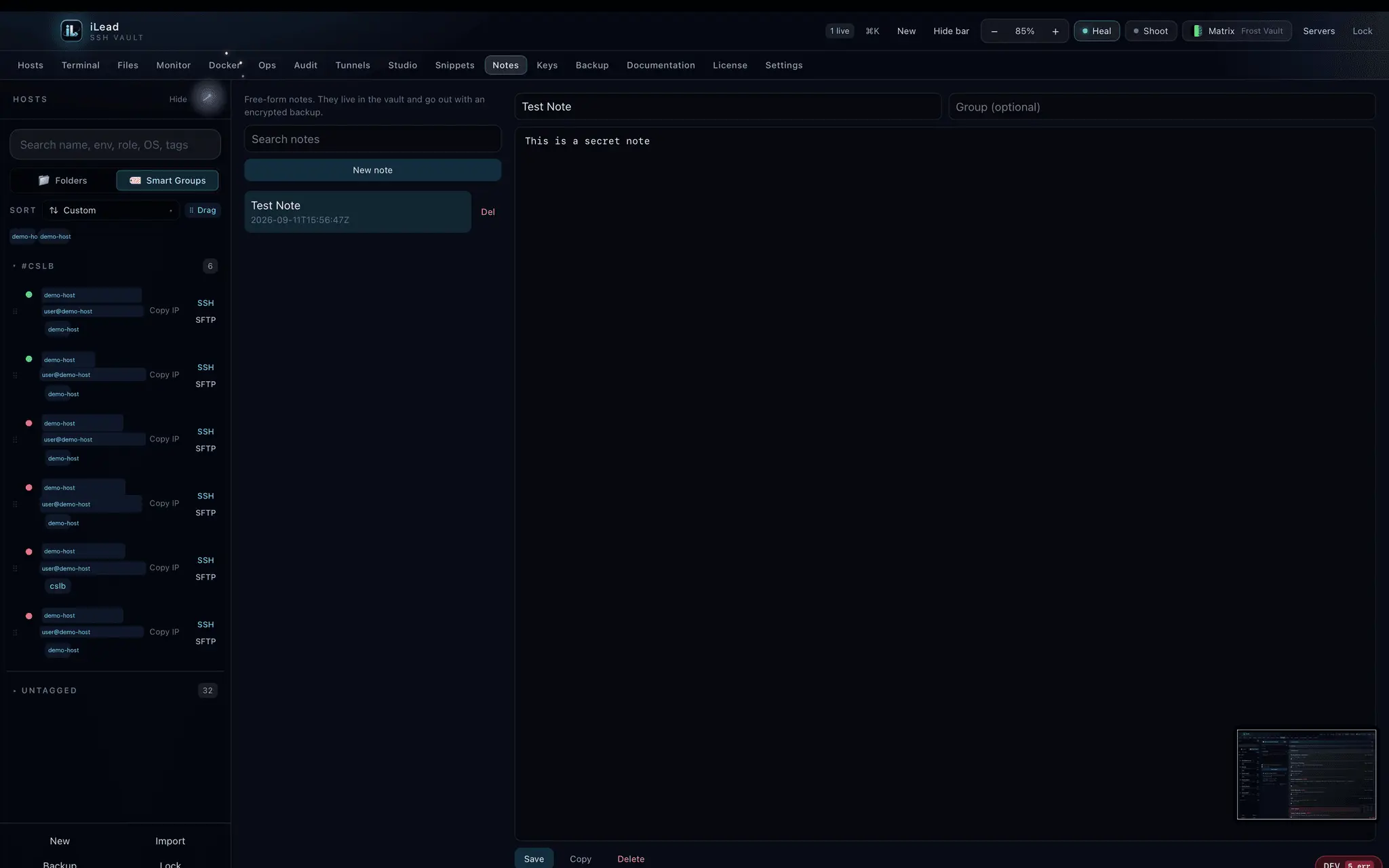Go to the Snippets tab
This screenshot has height=868, width=1389.
[454, 65]
